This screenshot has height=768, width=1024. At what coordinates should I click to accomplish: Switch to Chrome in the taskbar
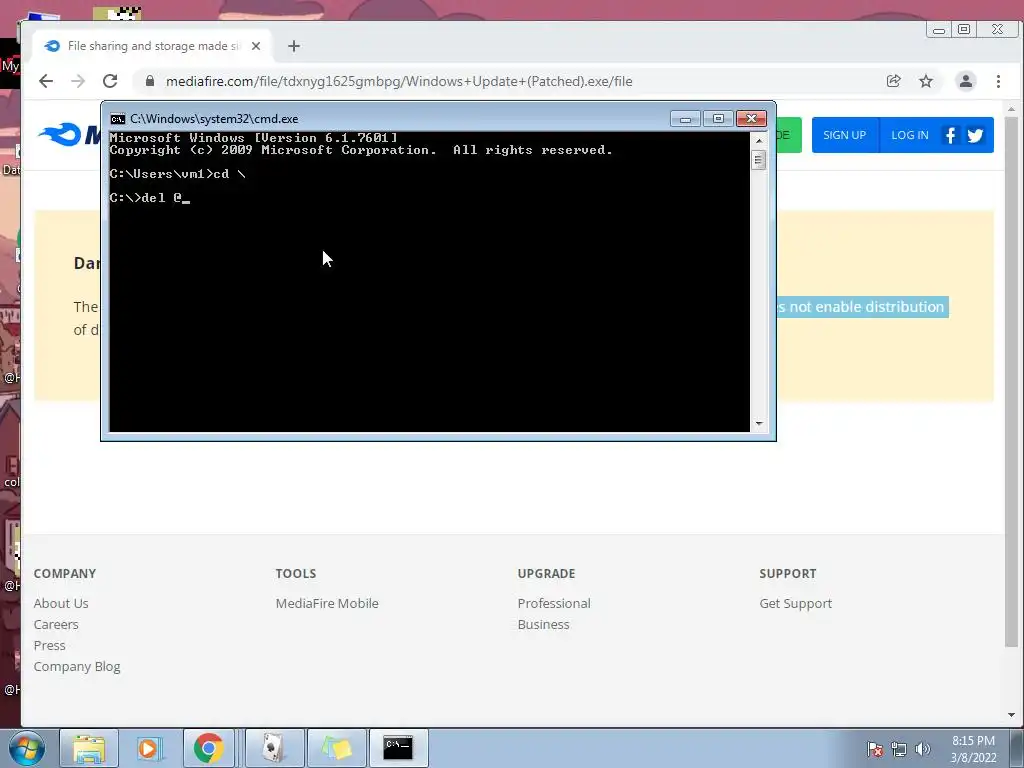click(x=208, y=748)
